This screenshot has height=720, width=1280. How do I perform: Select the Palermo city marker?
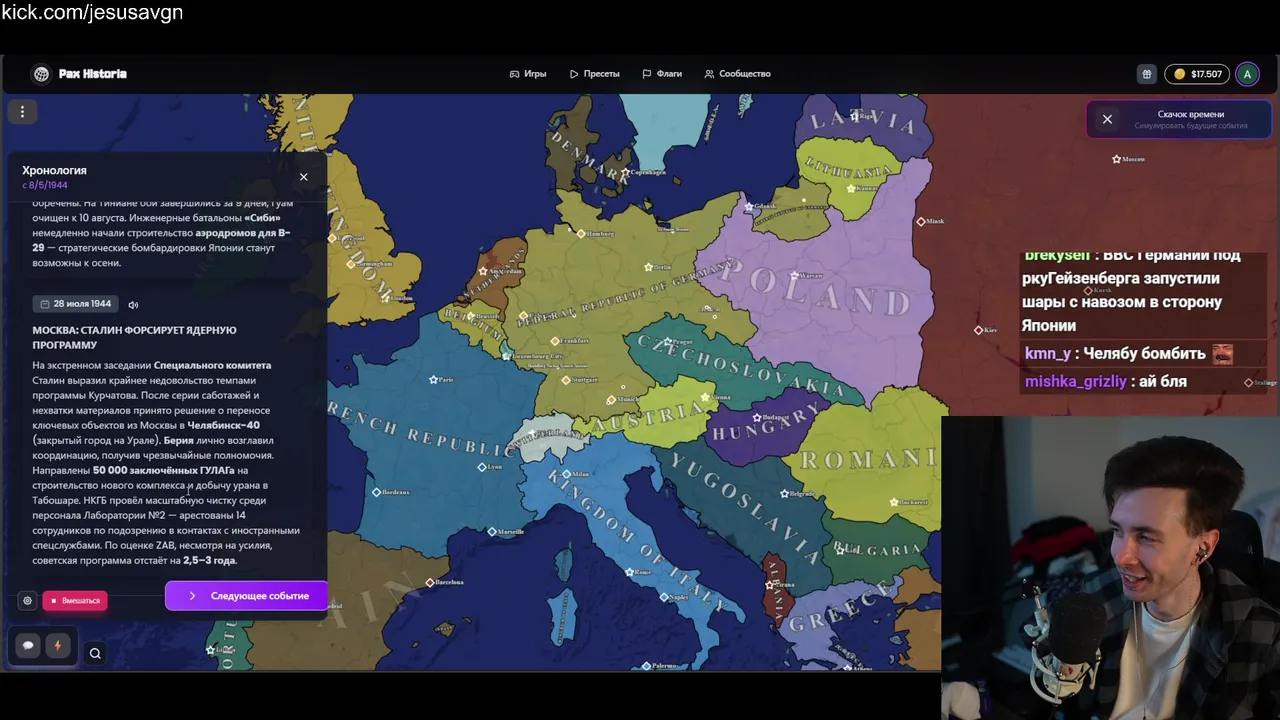(x=646, y=666)
